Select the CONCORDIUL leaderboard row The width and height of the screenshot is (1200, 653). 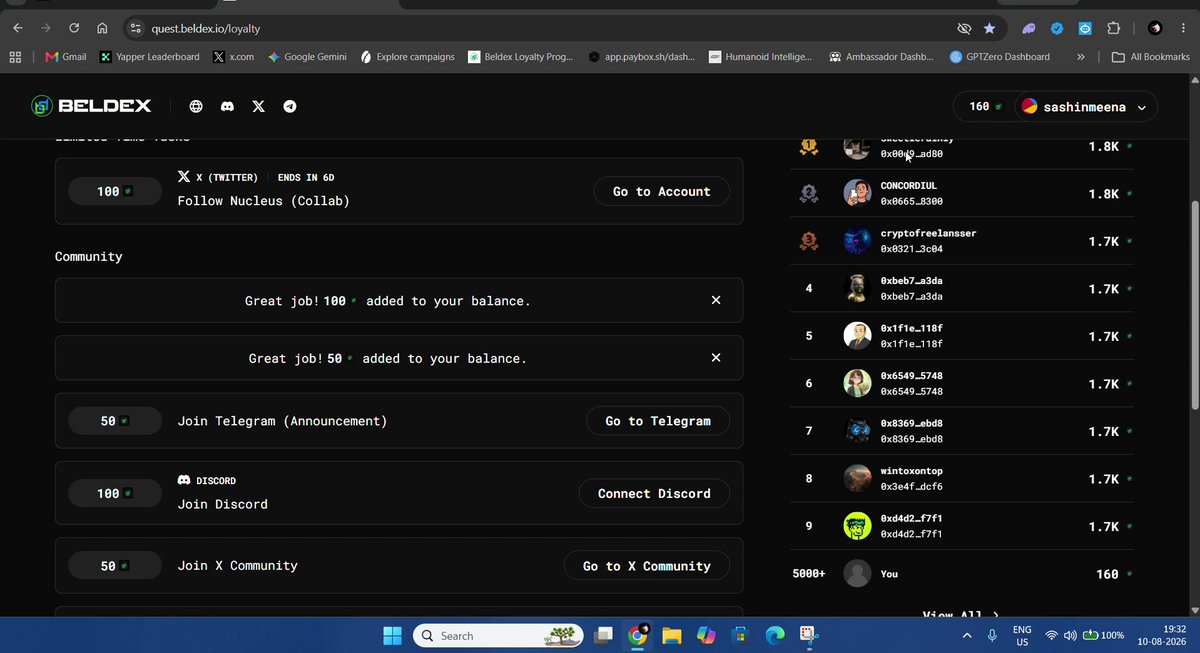(962, 193)
